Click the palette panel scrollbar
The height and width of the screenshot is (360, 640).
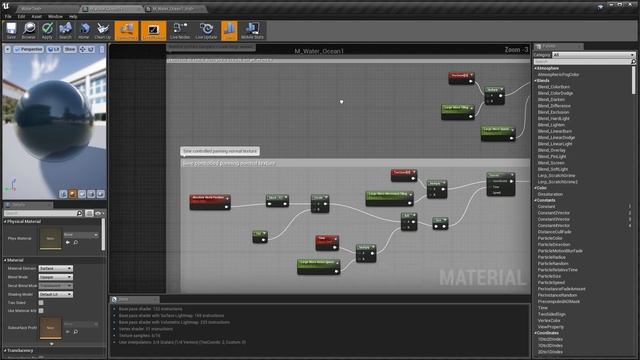(x=634, y=80)
